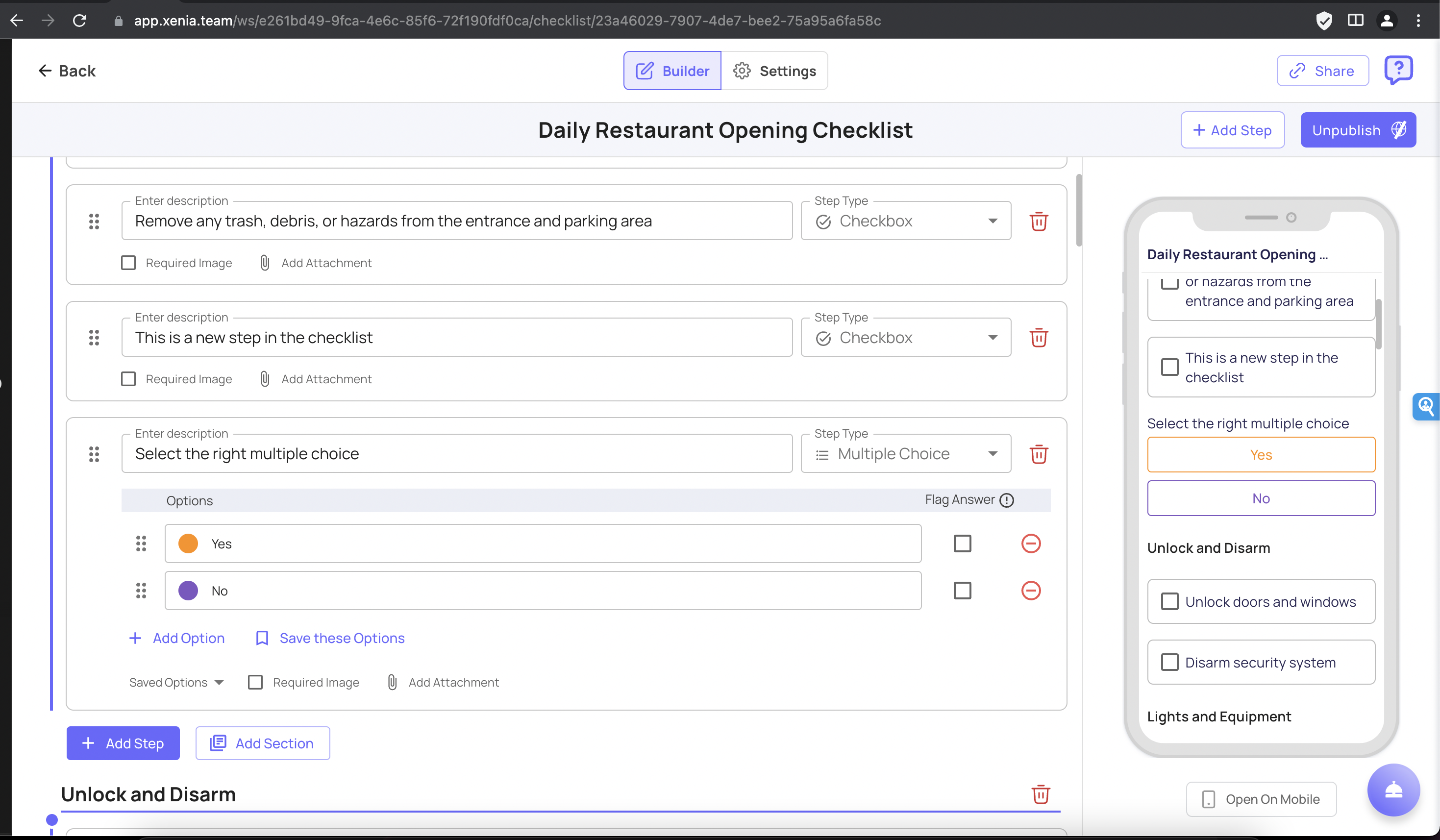Edit 'Select the right multiple choice' description
This screenshot has height=840, width=1440.
pos(457,454)
